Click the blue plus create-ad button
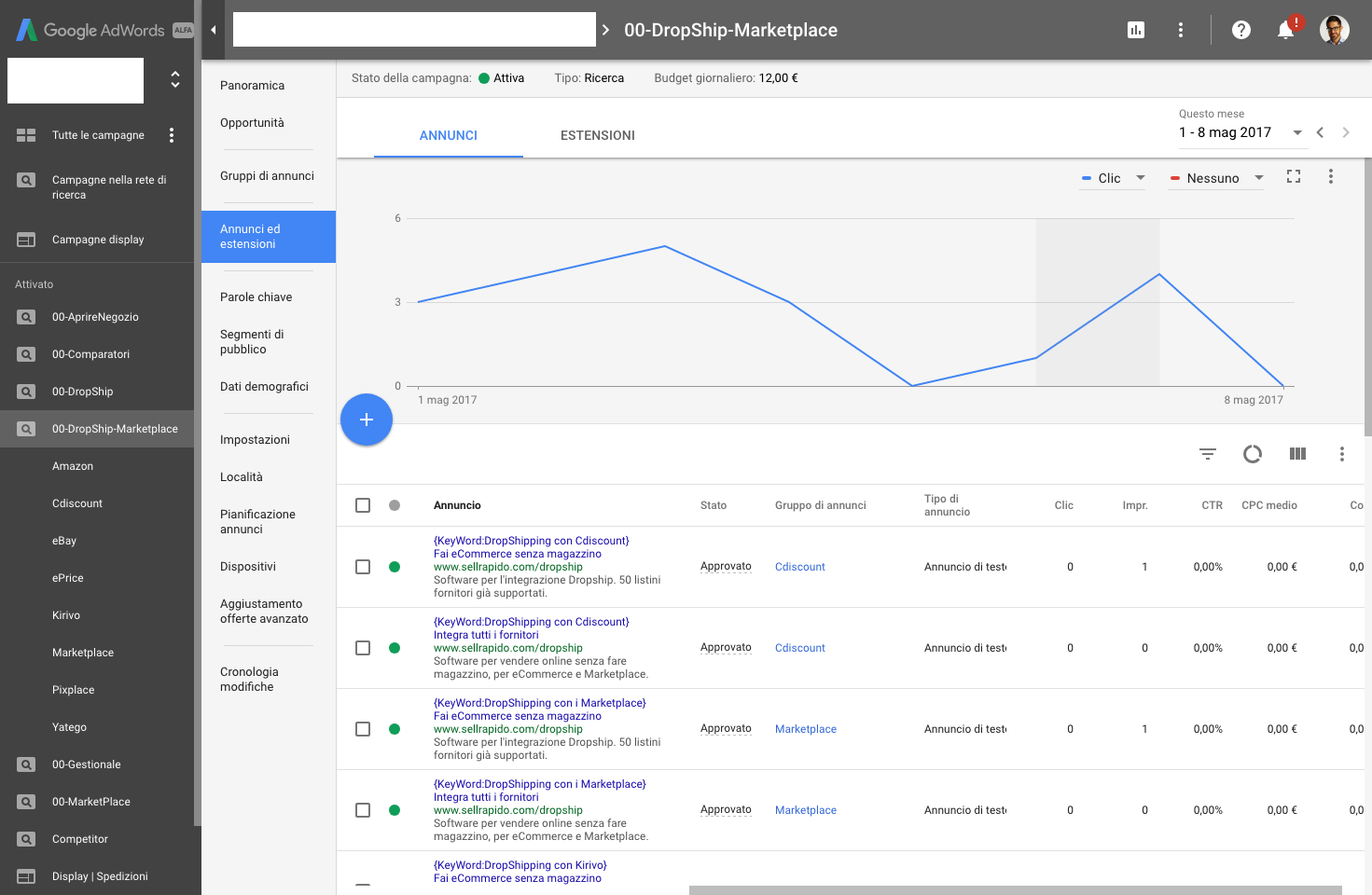This screenshot has height=895, width=1372. point(367,420)
